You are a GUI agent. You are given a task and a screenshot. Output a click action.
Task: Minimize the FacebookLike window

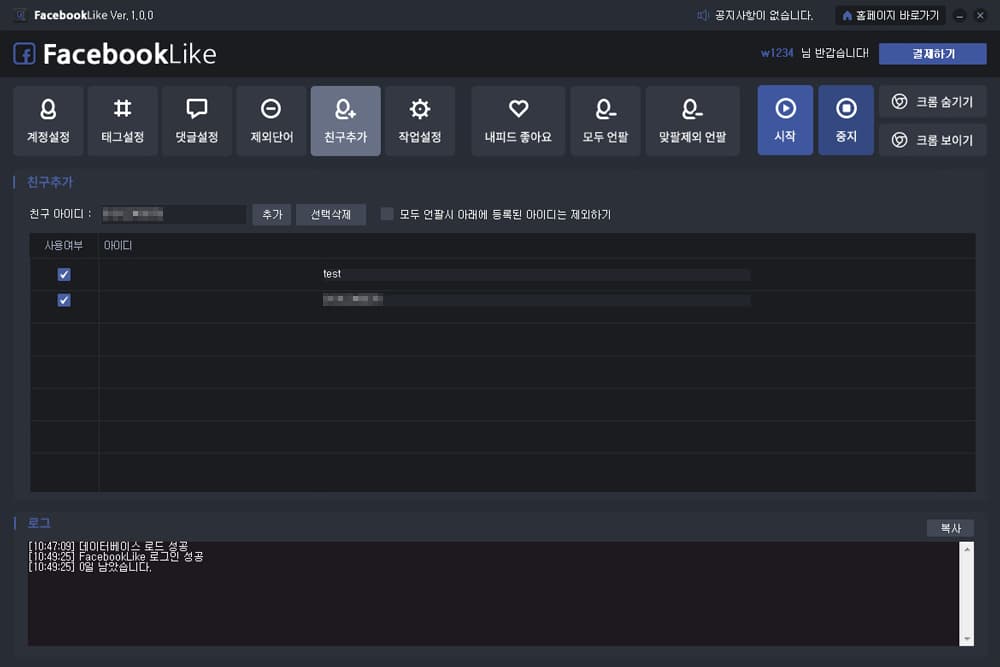[x=959, y=15]
